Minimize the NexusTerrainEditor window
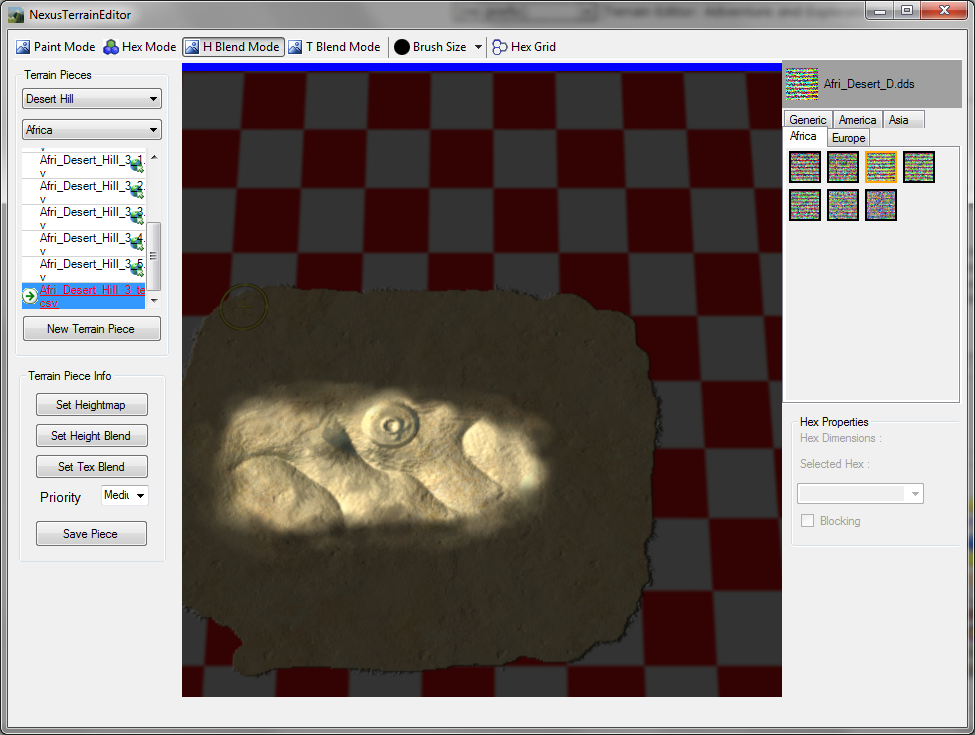 [x=879, y=11]
